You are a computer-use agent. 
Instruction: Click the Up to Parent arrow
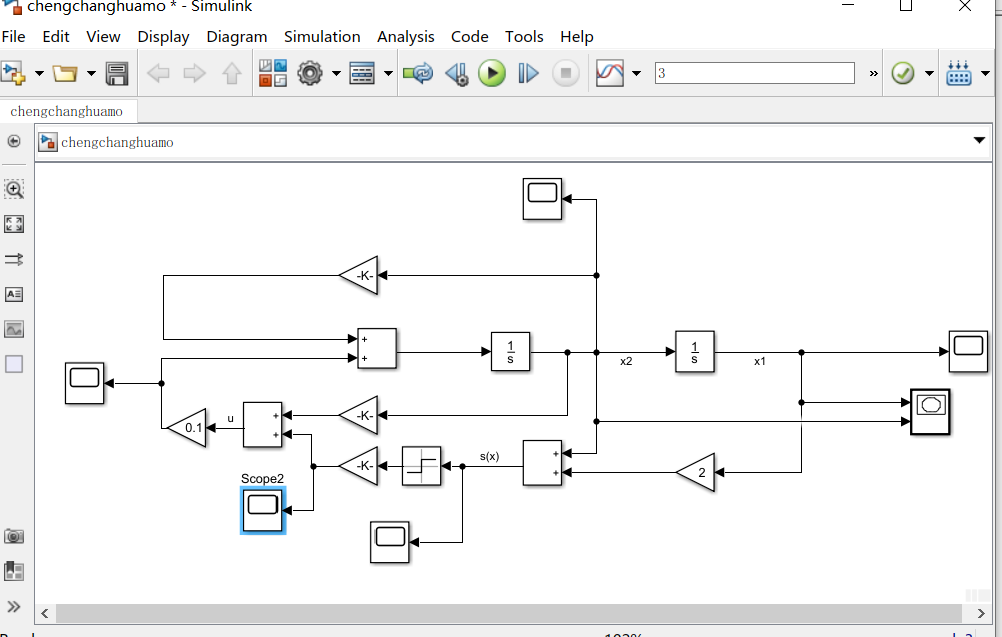231,73
